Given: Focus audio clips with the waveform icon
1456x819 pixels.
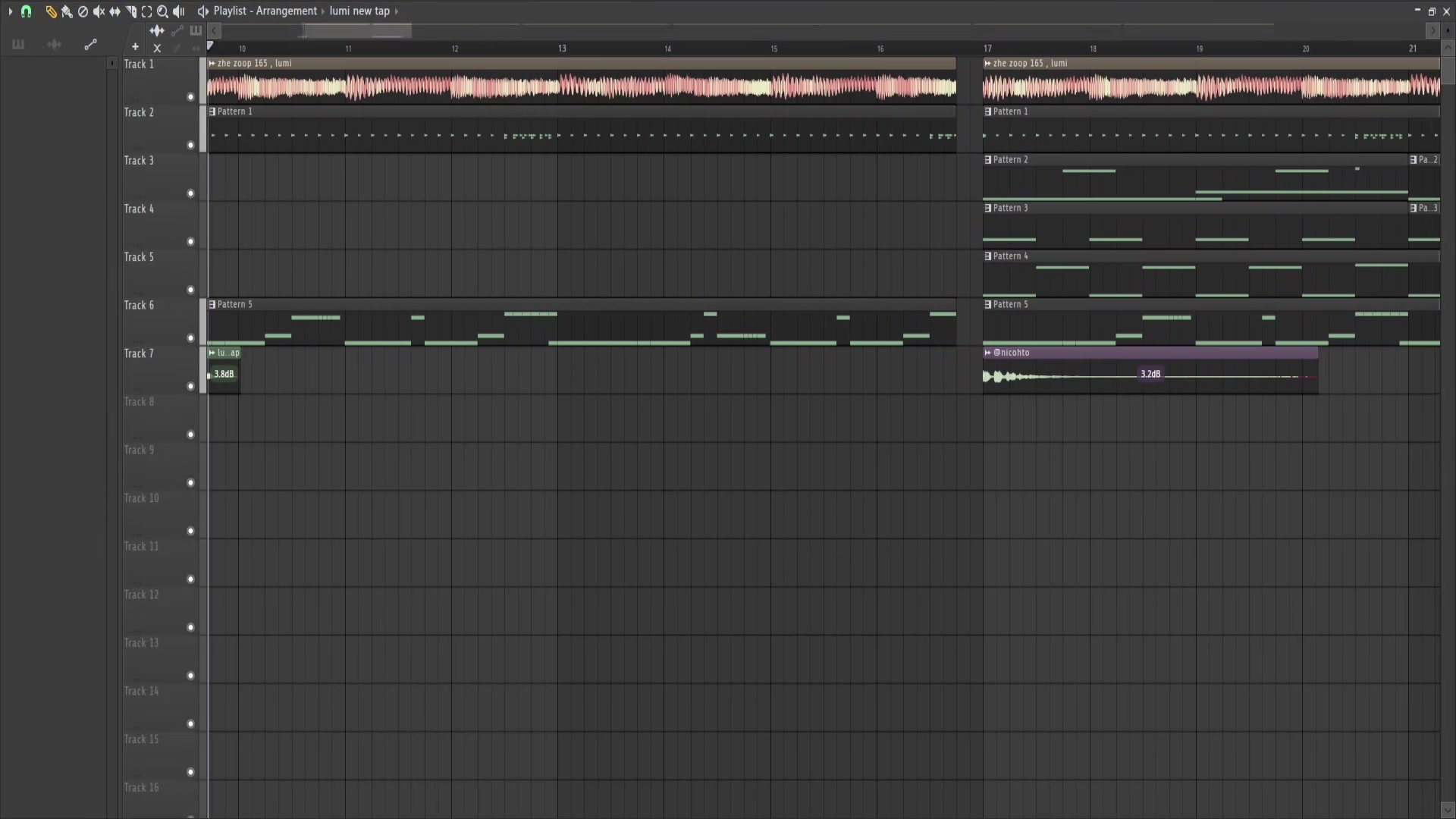Looking at the screenshot, I should [157, 31].
